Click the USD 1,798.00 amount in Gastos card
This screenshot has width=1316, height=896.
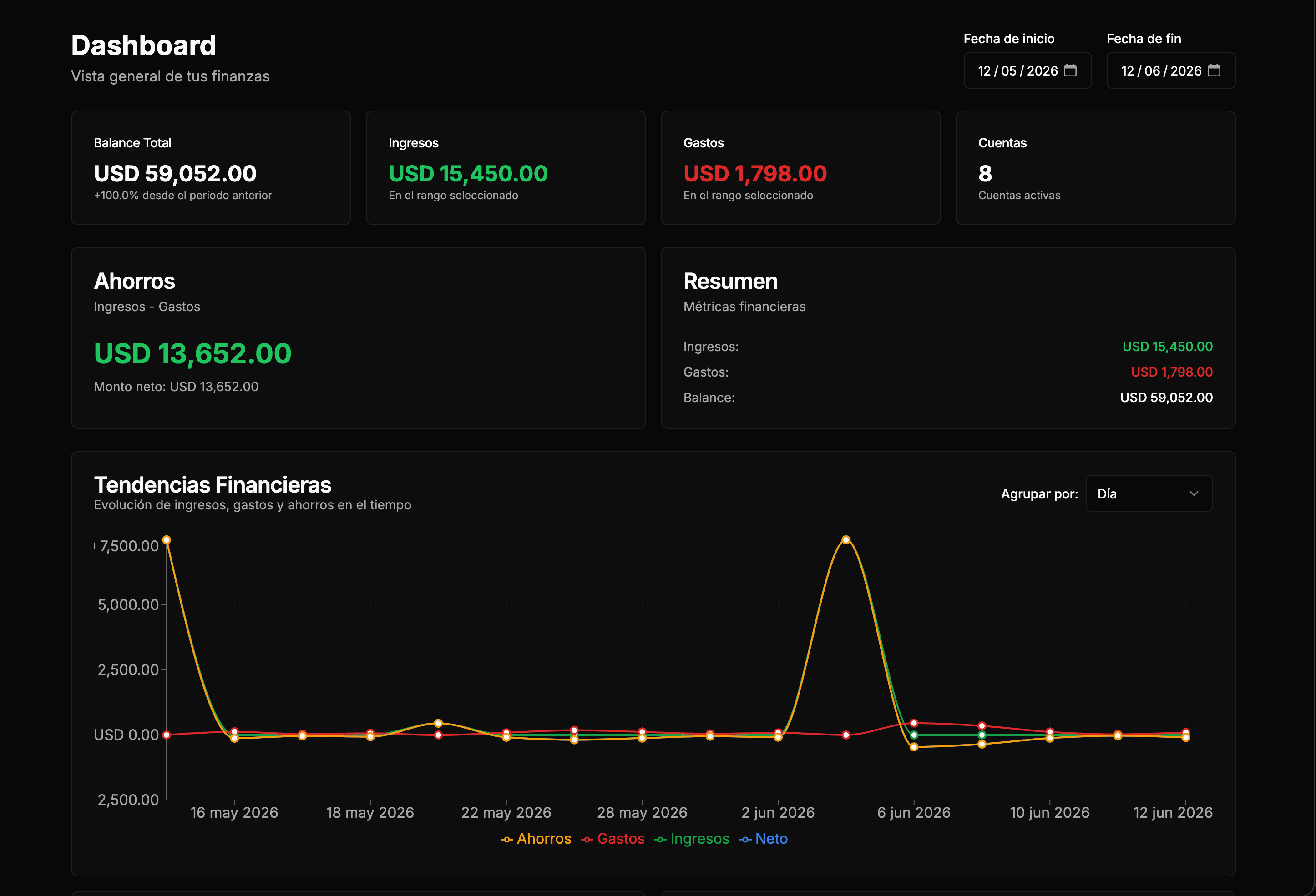[755, 174]
